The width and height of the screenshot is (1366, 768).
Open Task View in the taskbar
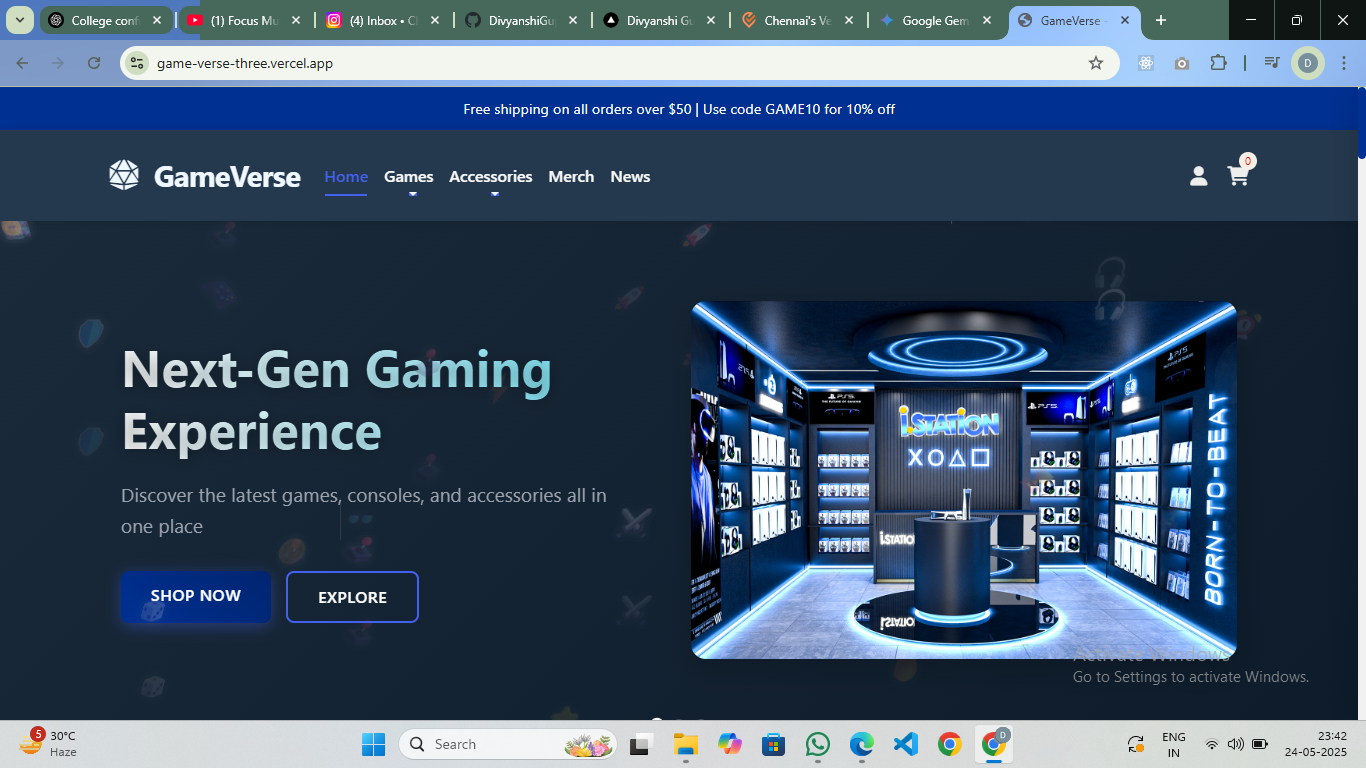pos(639,744)
